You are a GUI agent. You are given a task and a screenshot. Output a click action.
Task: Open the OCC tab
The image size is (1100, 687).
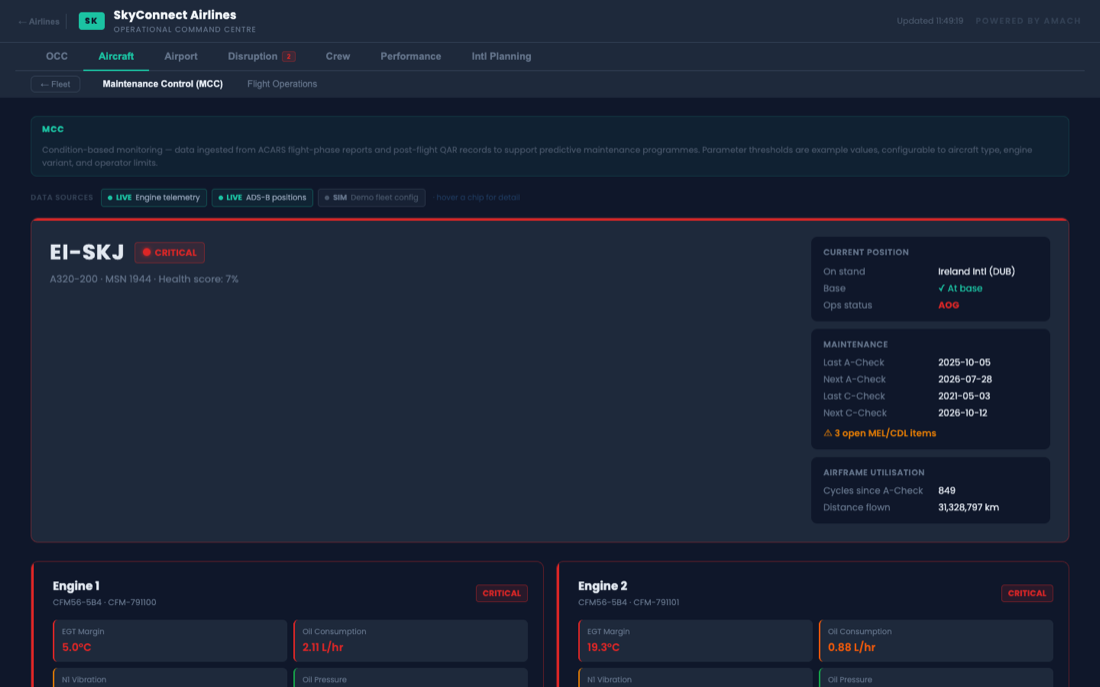(57, 56)
